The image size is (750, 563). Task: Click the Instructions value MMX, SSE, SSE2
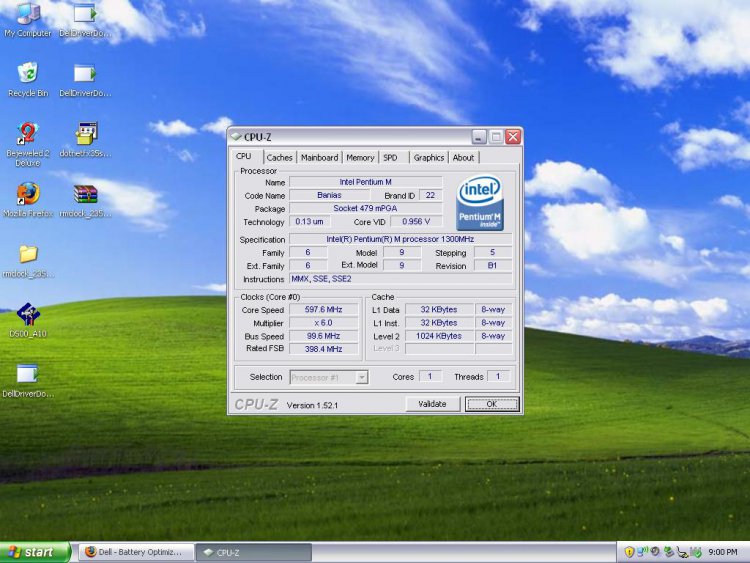click(400, 278)
